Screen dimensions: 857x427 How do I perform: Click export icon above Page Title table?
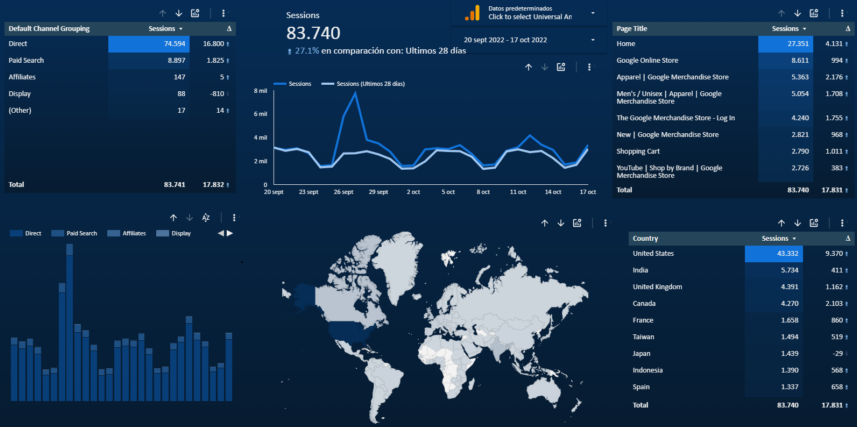coord(814,13)
